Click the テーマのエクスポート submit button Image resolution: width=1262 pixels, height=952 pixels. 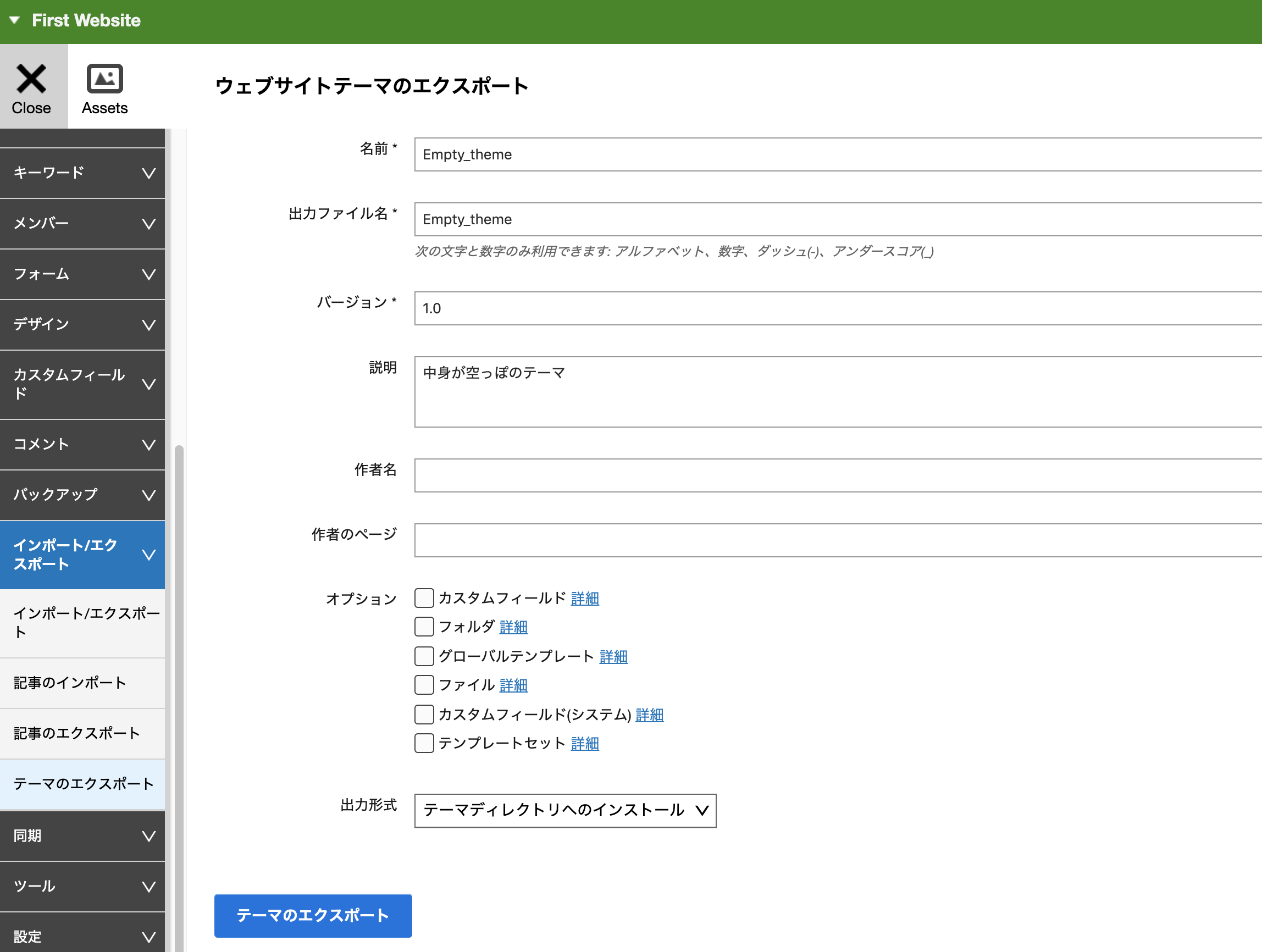point(313,916)
